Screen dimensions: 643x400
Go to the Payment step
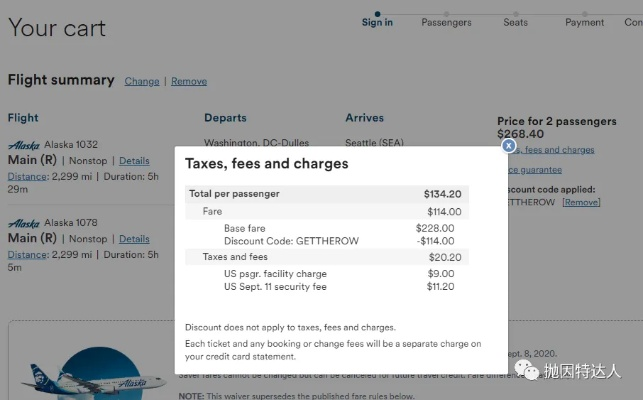point(584,23)
